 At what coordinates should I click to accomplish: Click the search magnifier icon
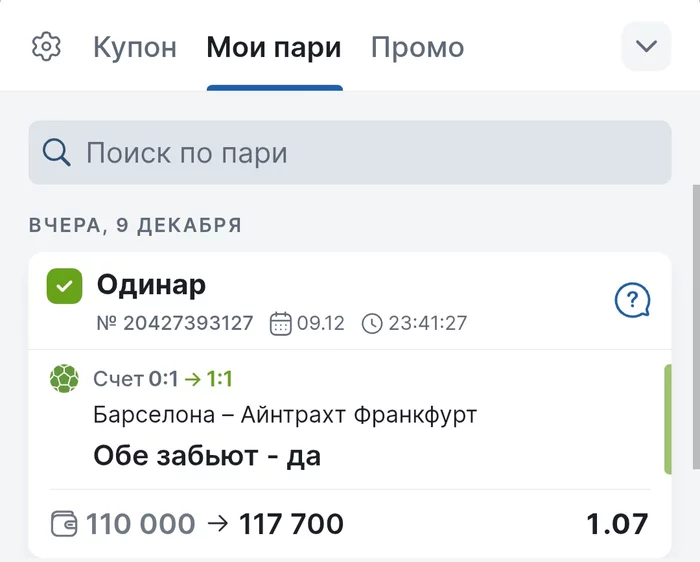pos(57,153)
